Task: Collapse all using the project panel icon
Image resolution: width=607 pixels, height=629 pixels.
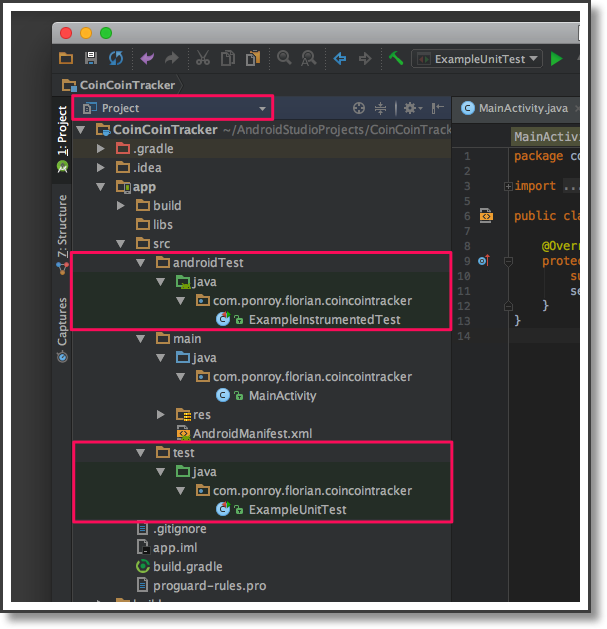Action: pos(380,108)
